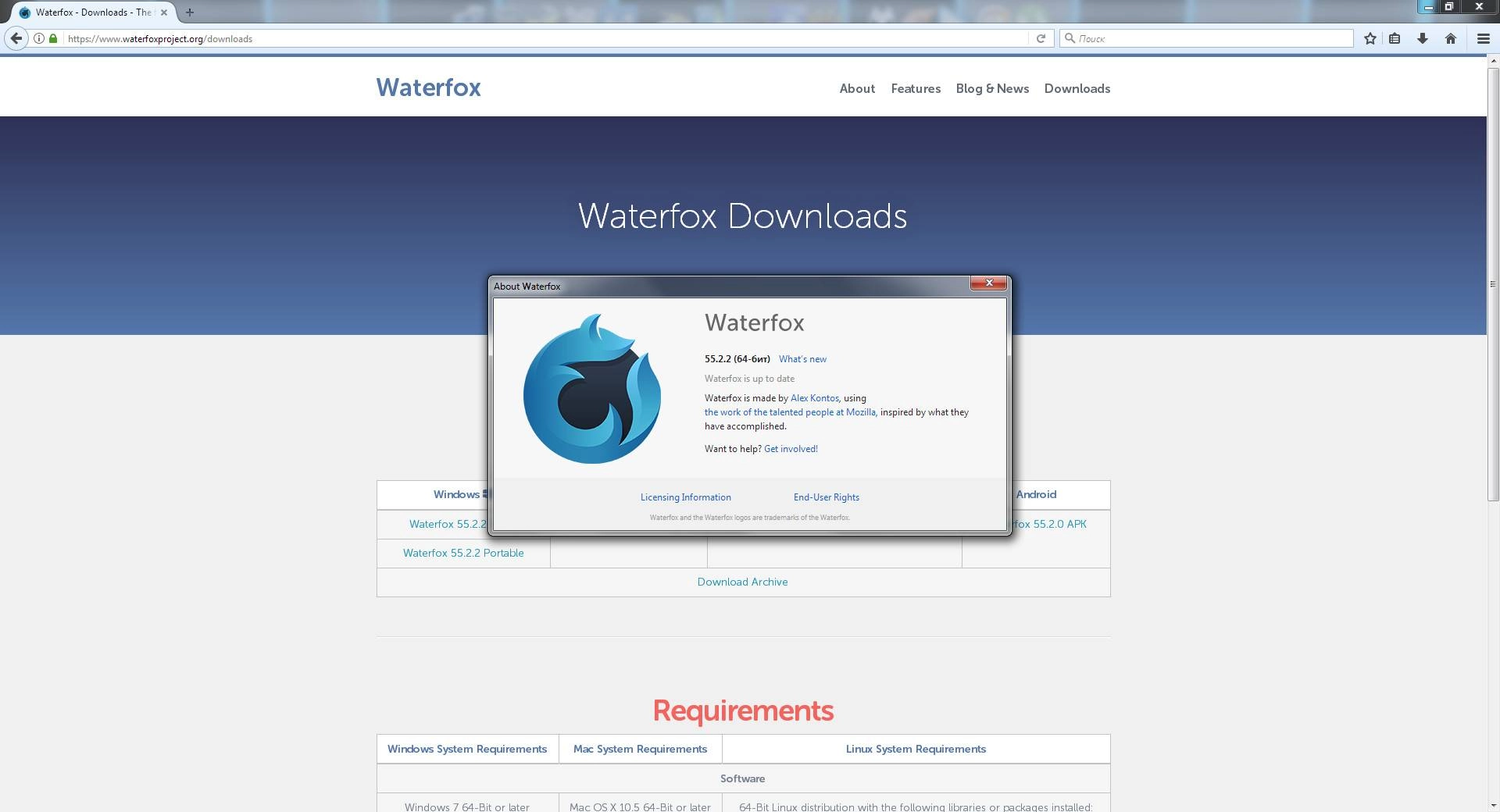Open the hamburger menu
Viewport: 1500px width, 812px height.
tap(1483, 38)
